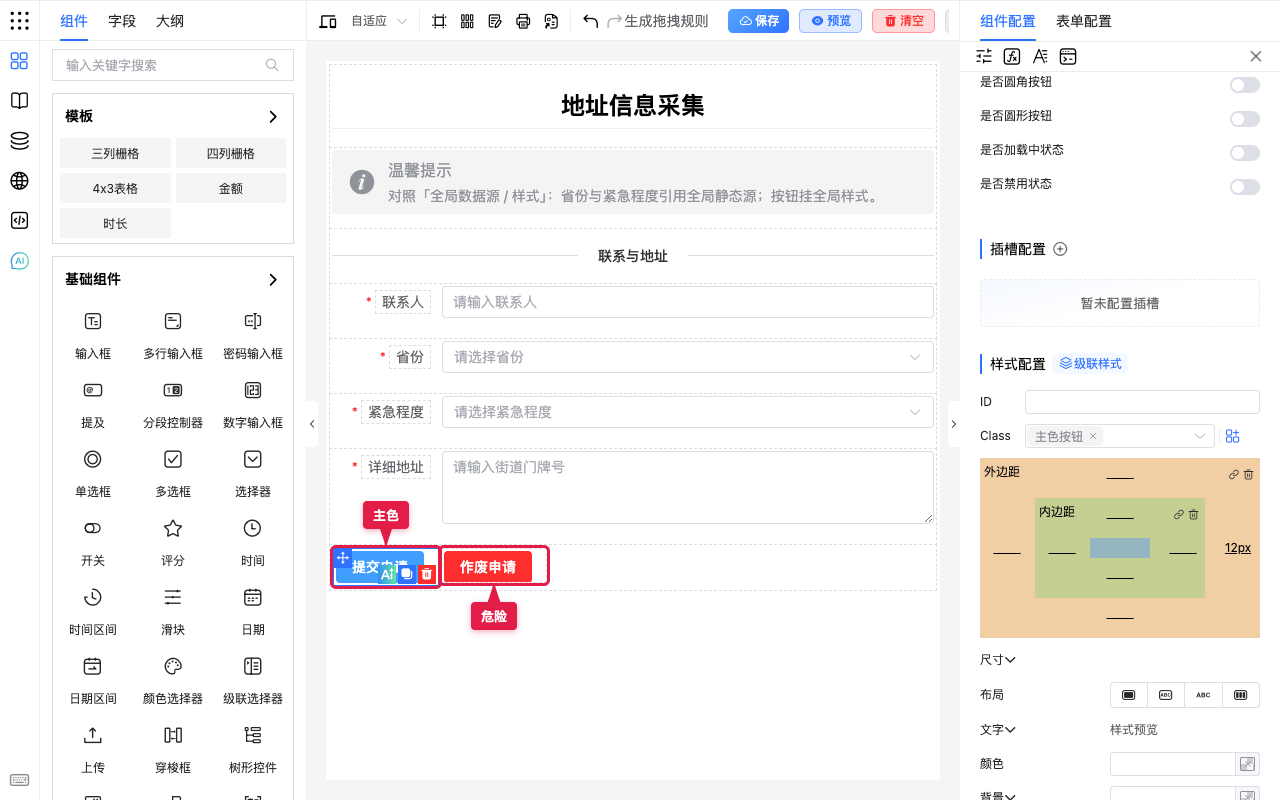
Task: Delete the selected 提交申请 button via red trash icon
Action: pyautogui.click(x=426, y=574)
